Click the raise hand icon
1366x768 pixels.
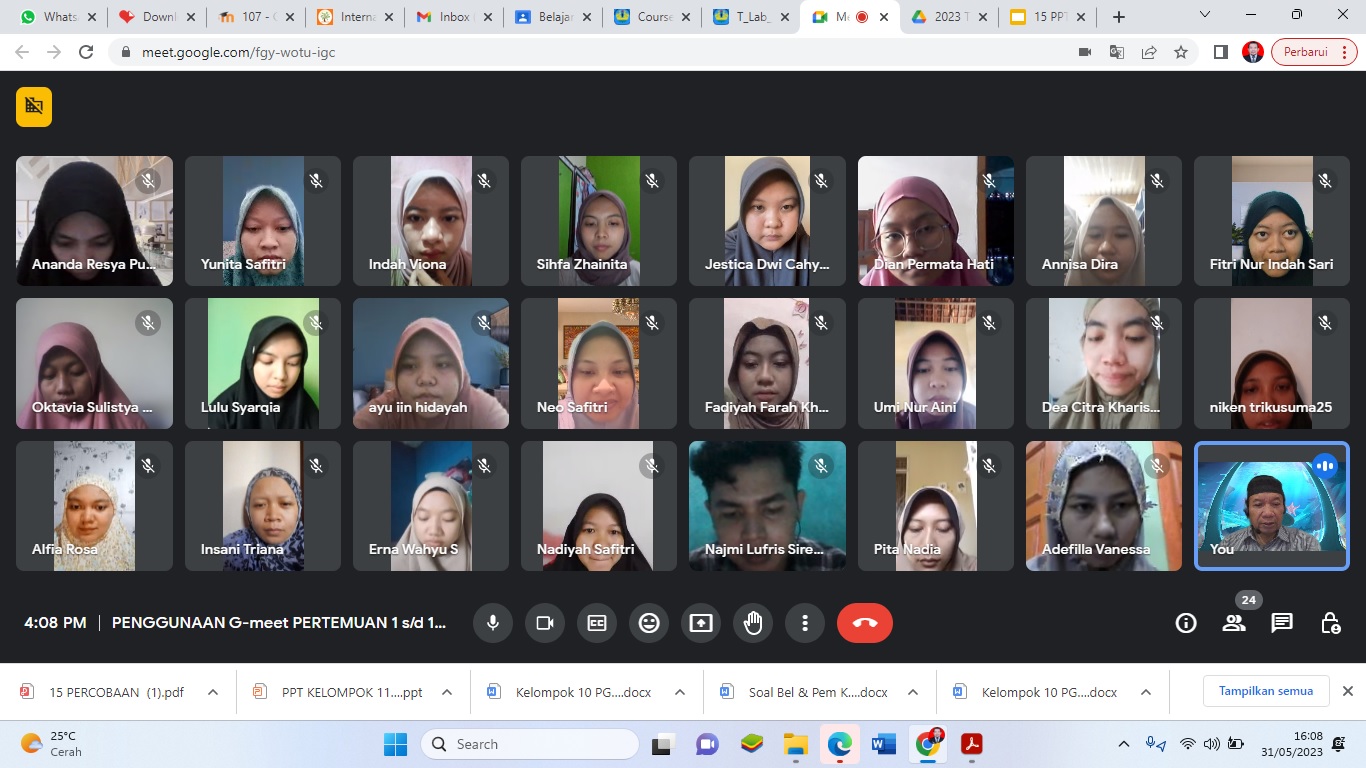point(753,623)
